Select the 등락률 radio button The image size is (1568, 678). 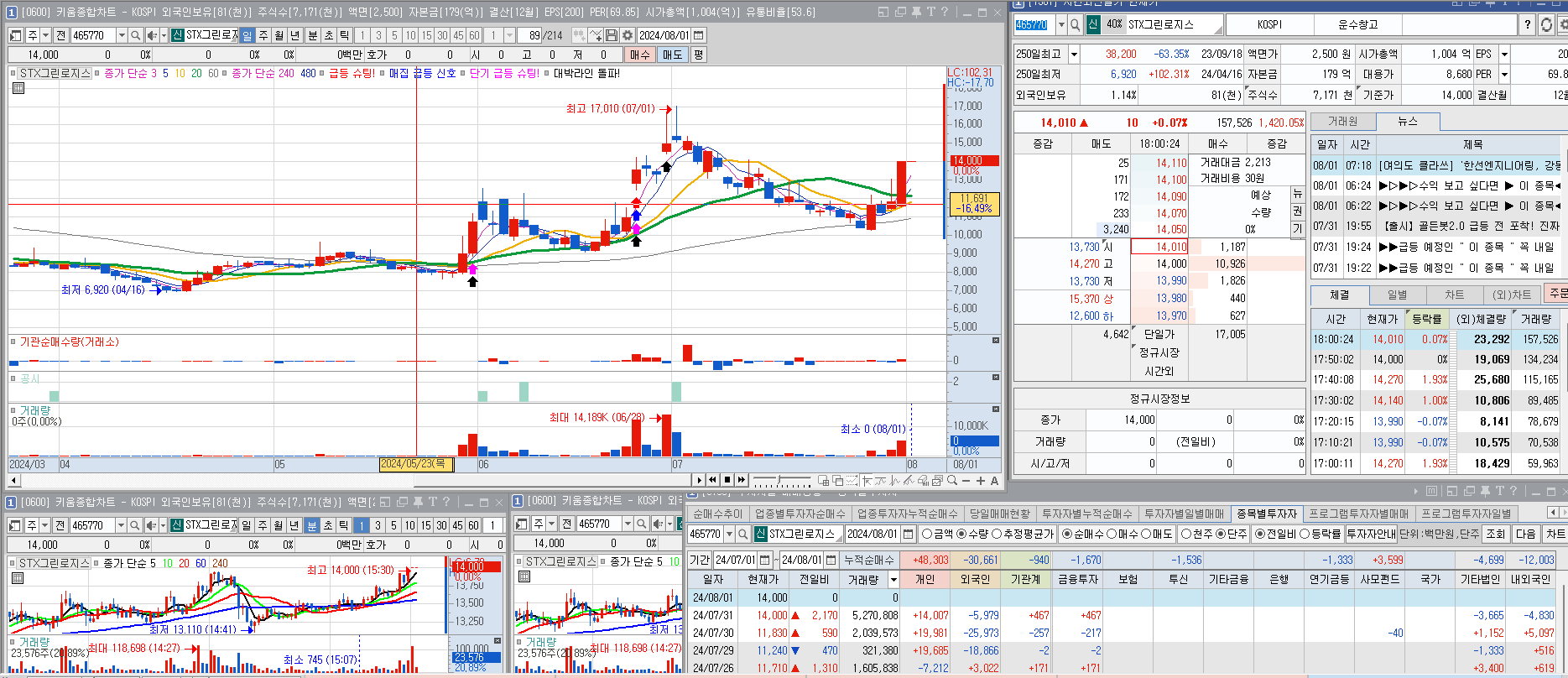[x=1305, y=534]
